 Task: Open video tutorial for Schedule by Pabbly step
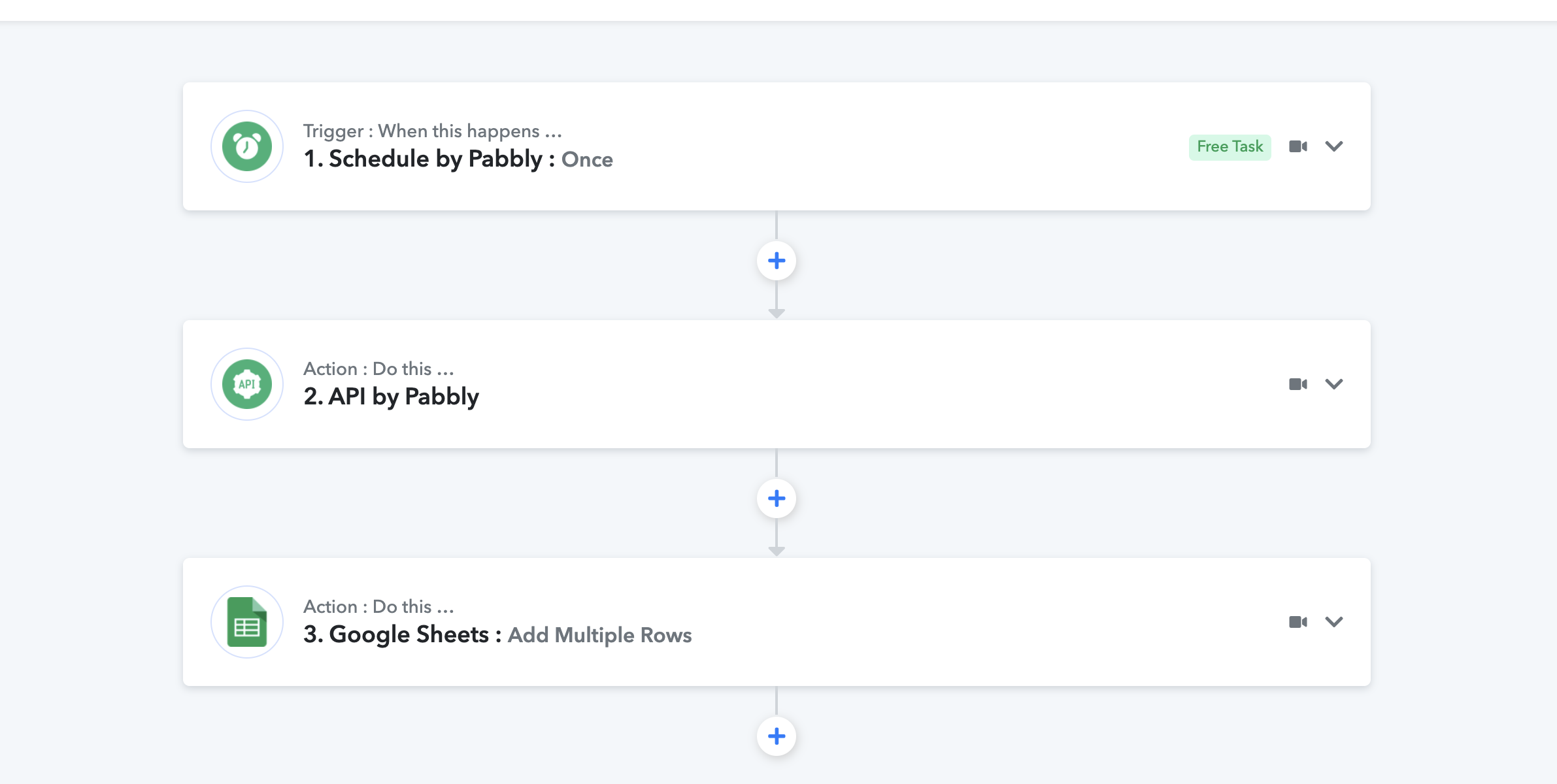1298,146
